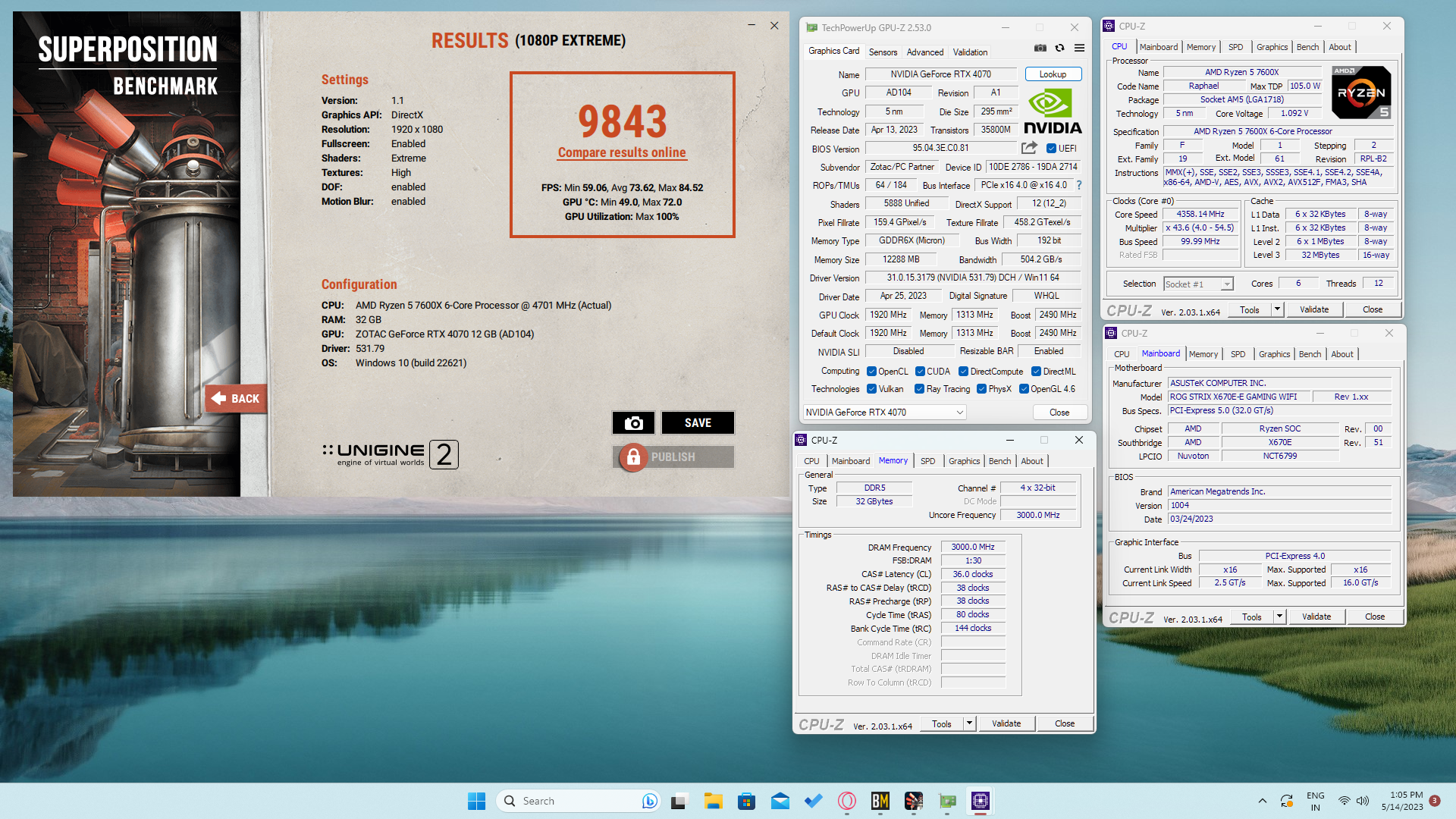Open the BM benchmark app on taskbar
1456x819 pixels.
880,801
